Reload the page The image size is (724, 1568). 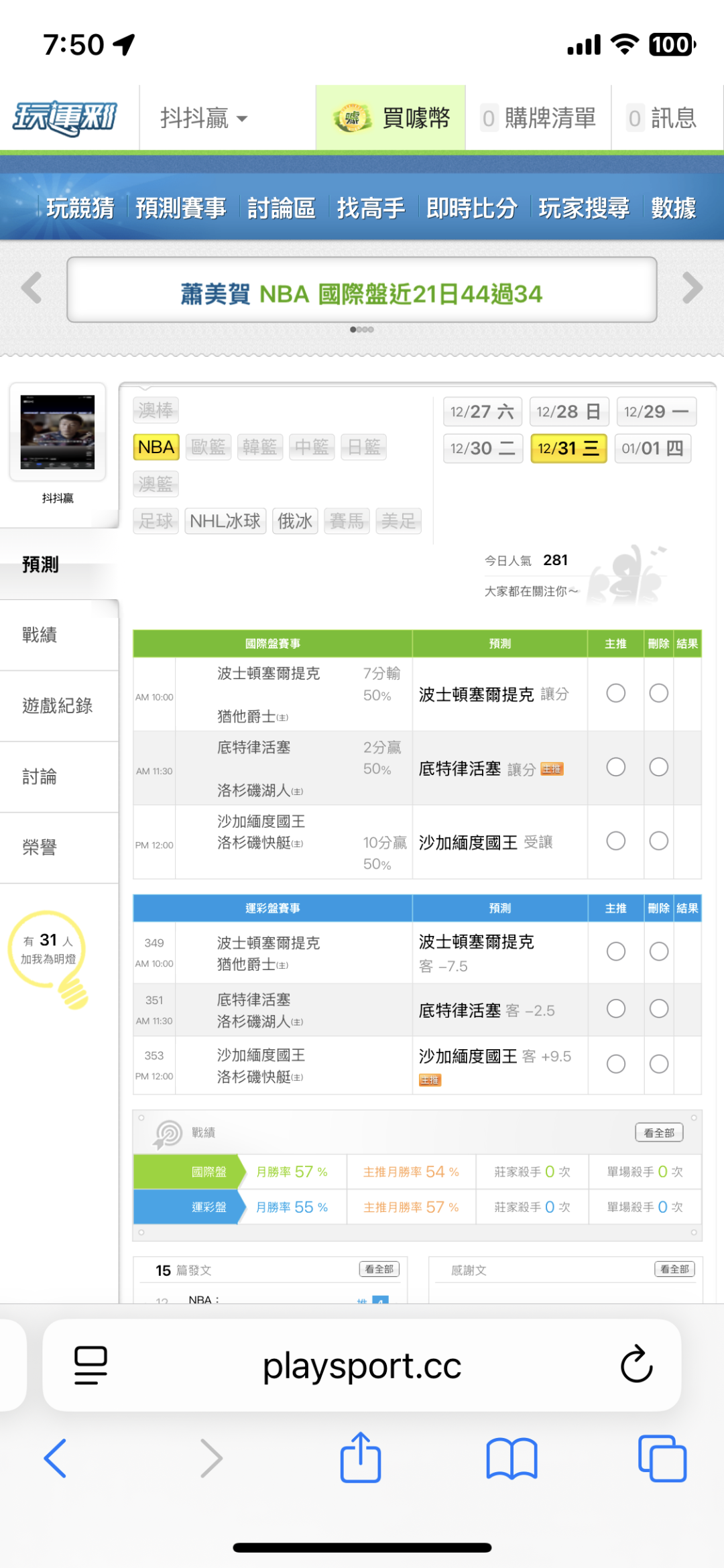coord(636,1364)
